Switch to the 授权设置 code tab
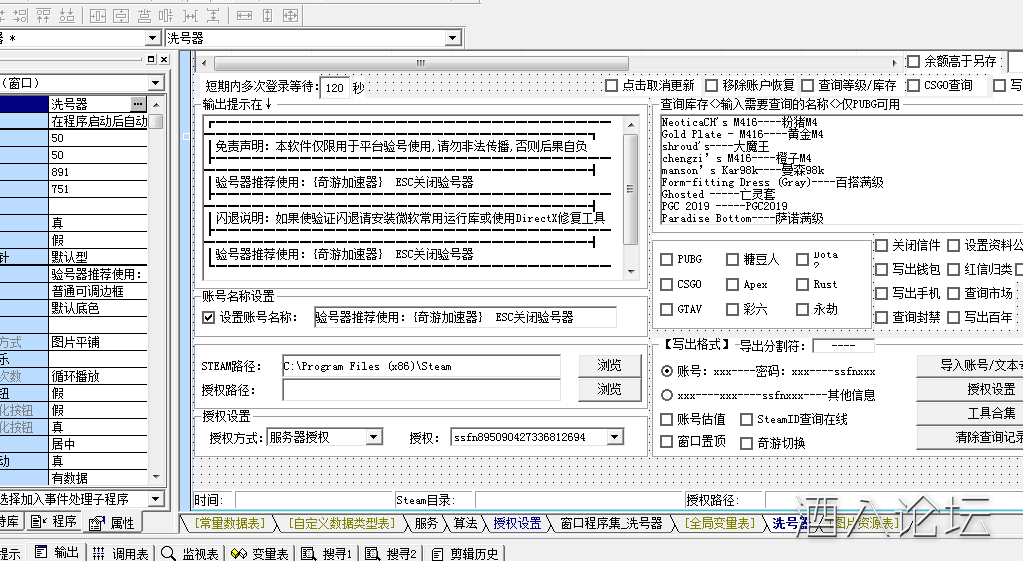 [x=516, y=523]
